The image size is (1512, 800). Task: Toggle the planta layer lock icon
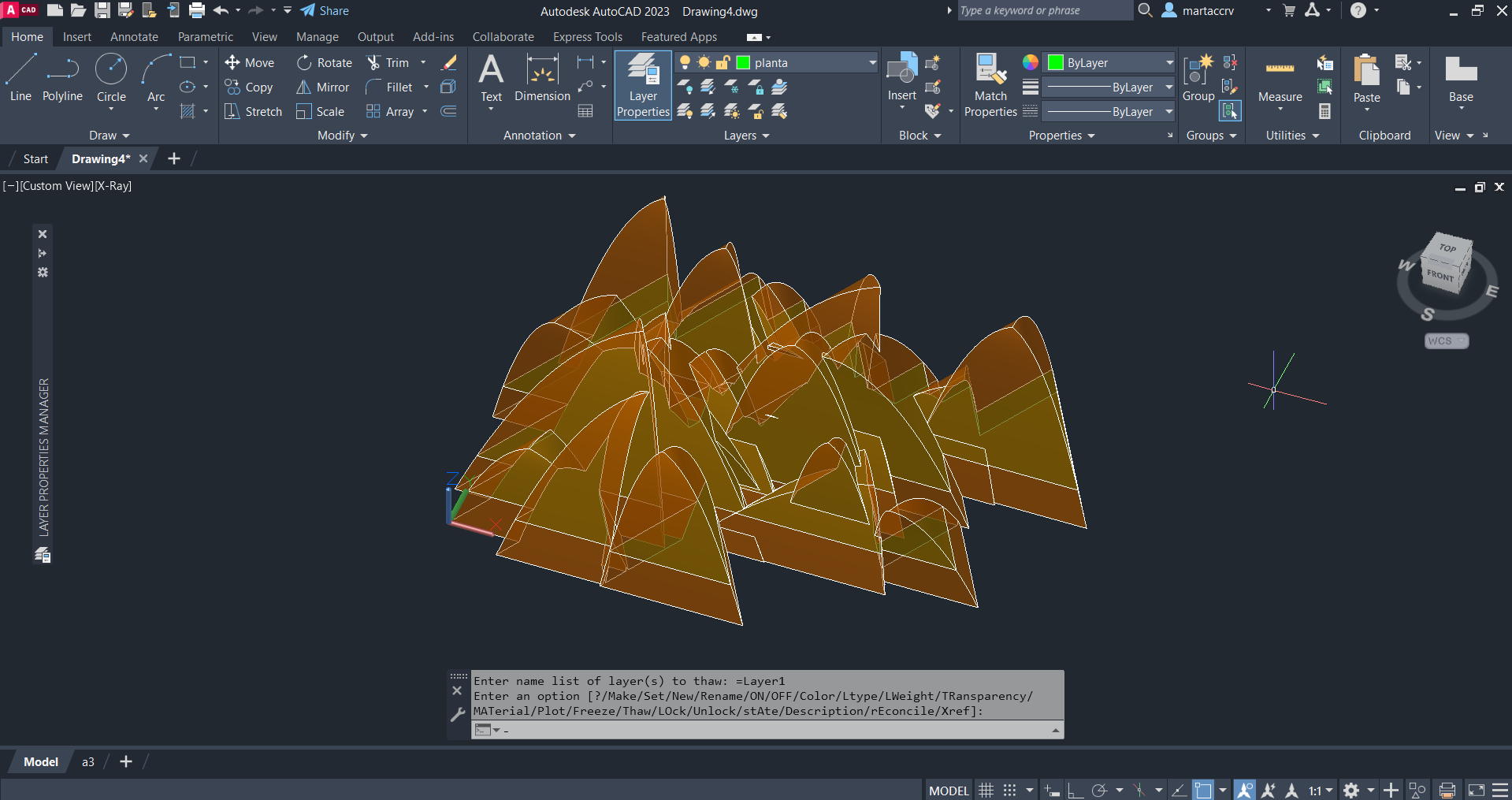click(723, 63)
